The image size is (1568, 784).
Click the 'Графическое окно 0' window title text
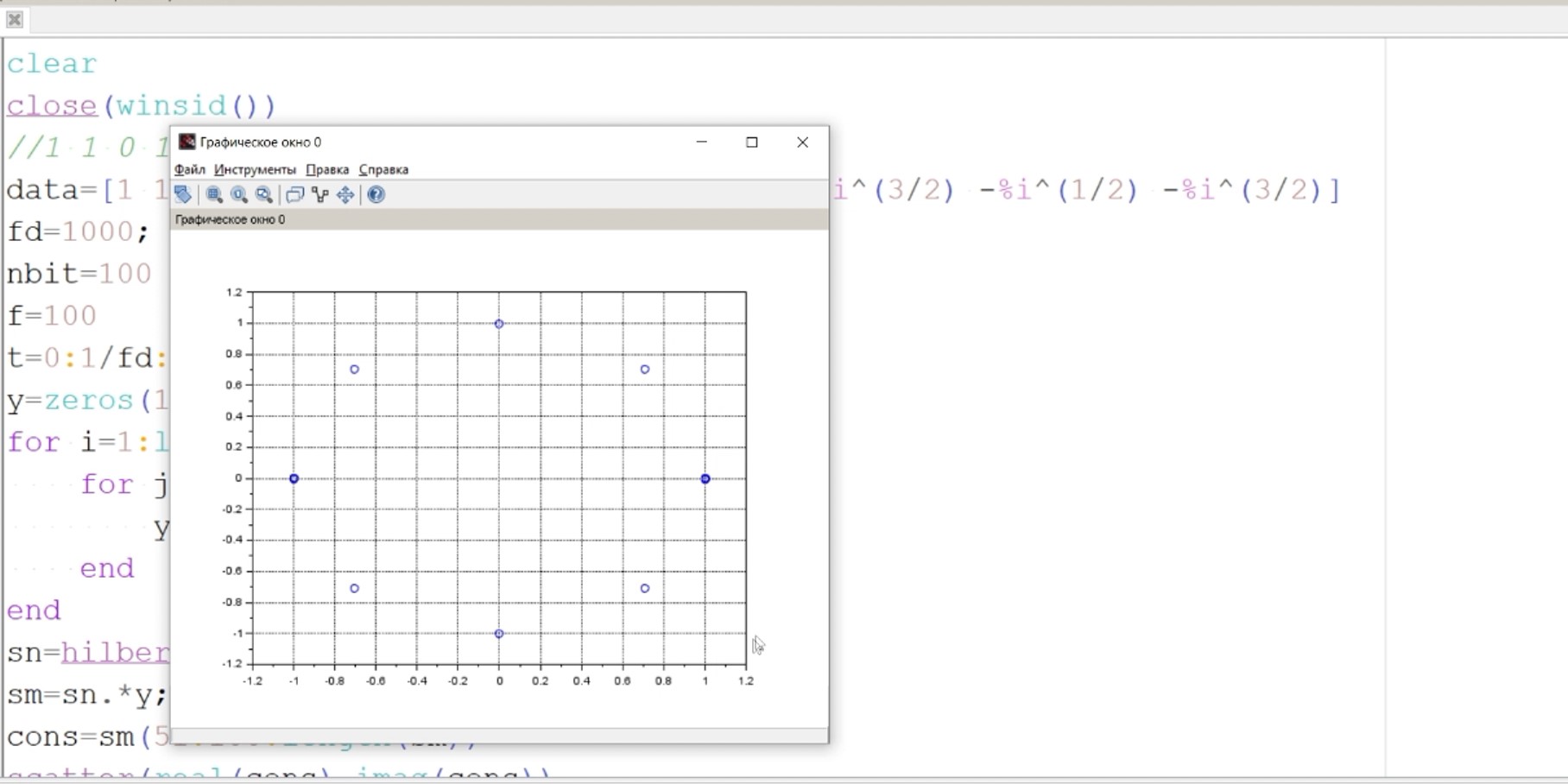click(261, 142)
